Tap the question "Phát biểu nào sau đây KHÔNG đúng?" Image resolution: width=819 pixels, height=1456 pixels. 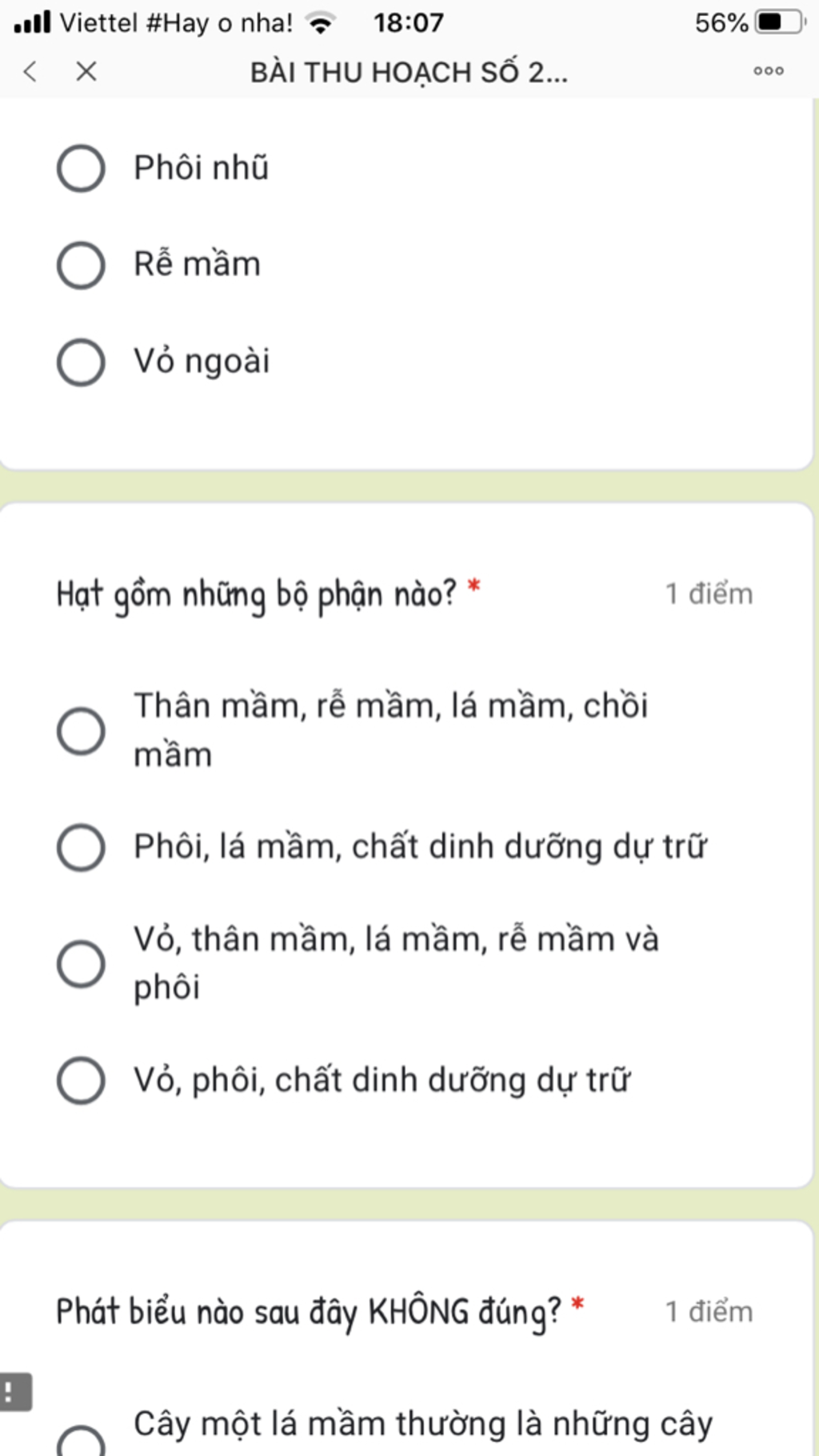pos(309,1312)
